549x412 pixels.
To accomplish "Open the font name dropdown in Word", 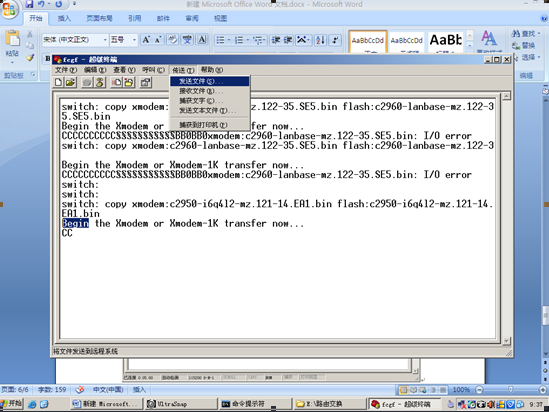I will [x=105, y=40].
